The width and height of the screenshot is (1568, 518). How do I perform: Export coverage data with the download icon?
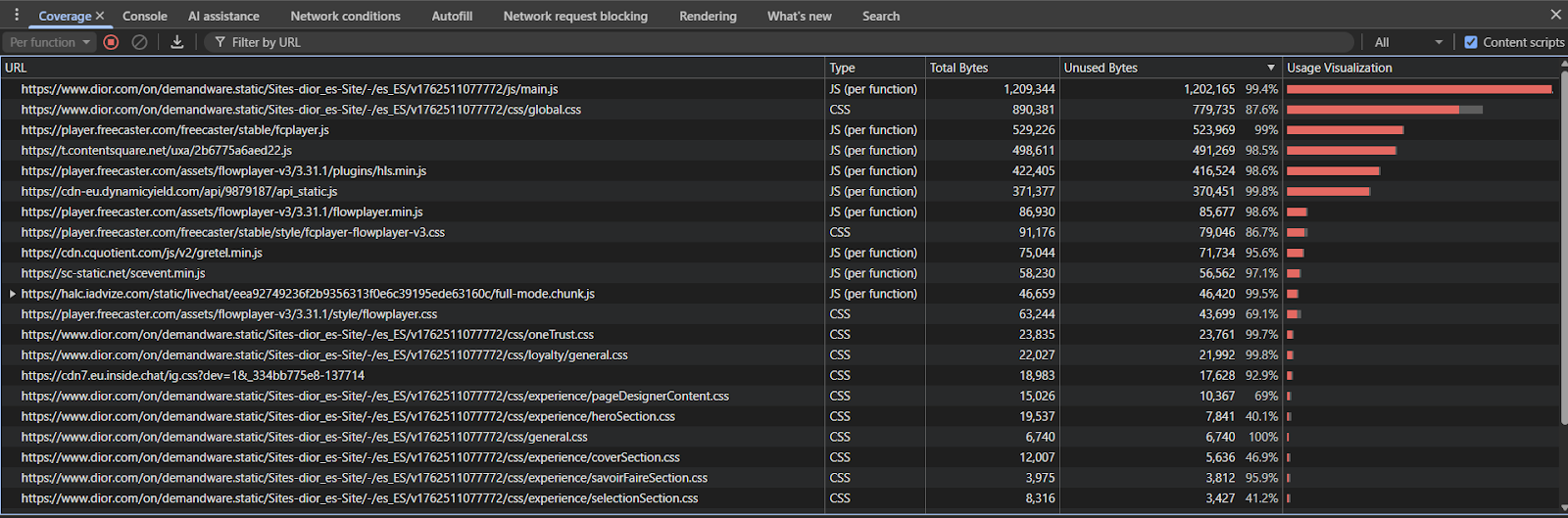pos(177,42)
